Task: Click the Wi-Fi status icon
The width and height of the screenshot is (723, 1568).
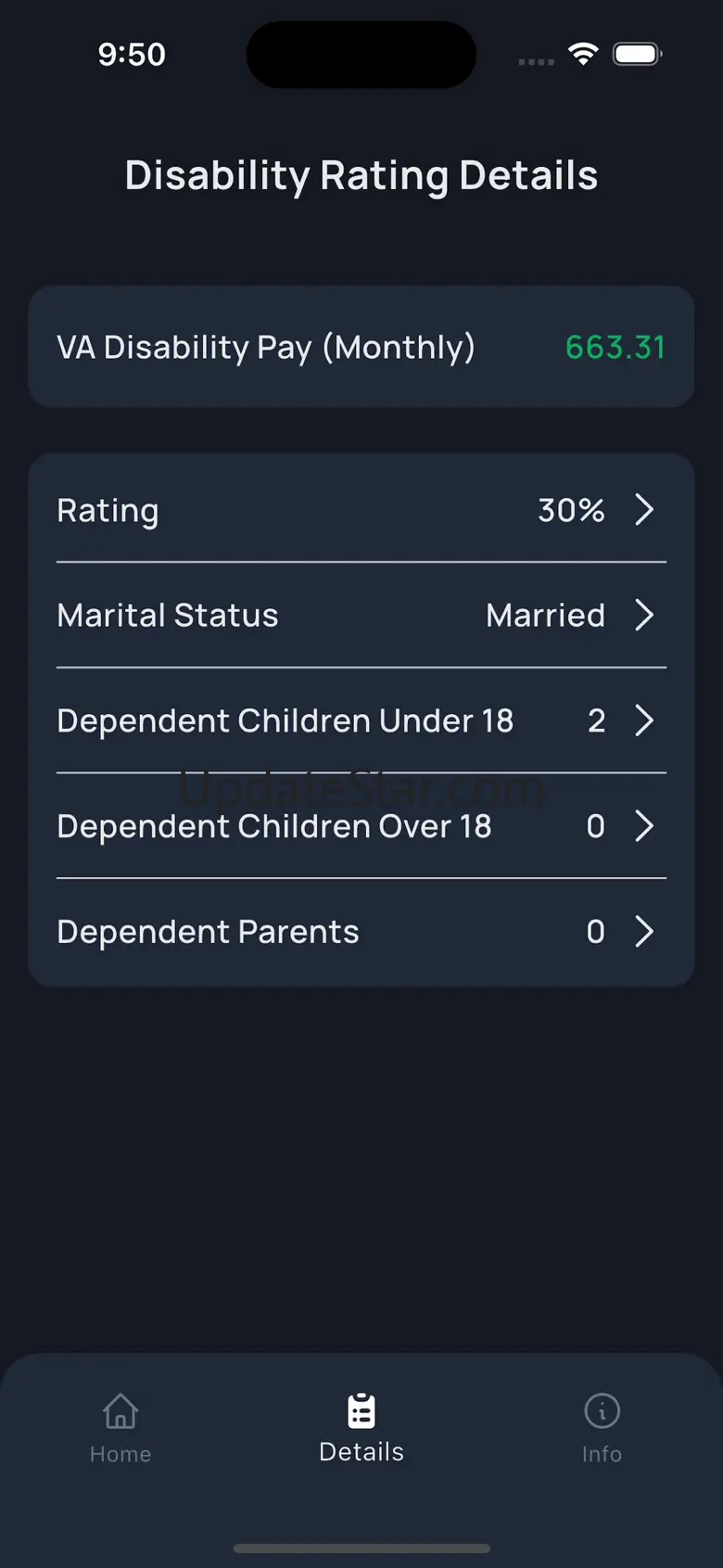Action: click(583, 54)
